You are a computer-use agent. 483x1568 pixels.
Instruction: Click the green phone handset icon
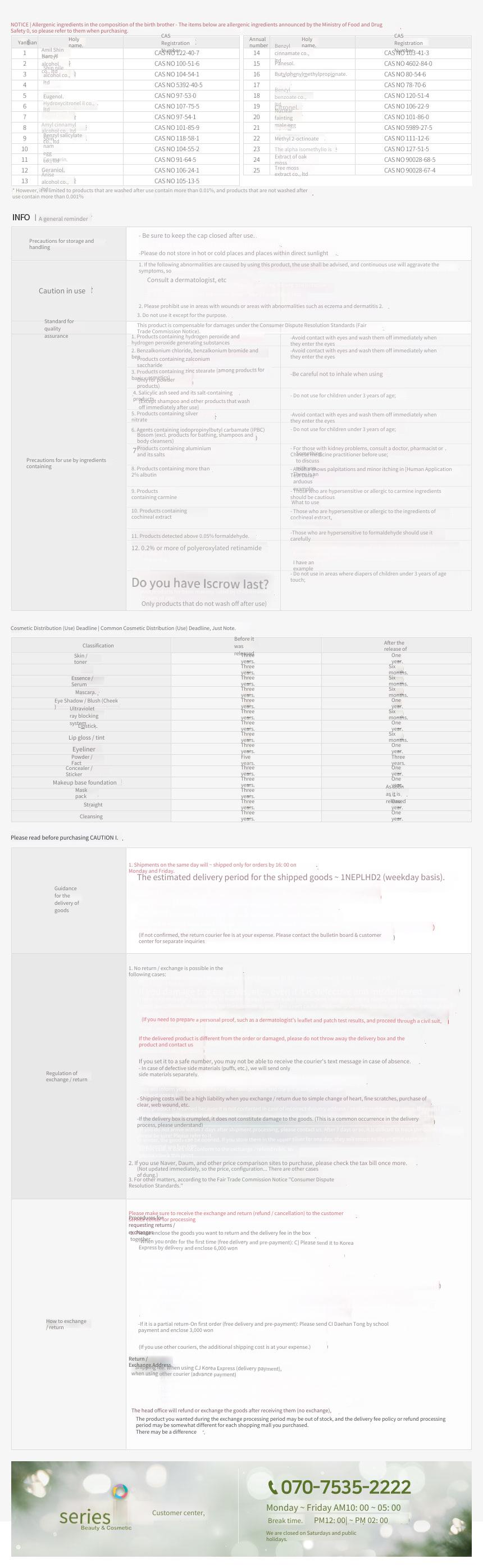point(273,1488)
